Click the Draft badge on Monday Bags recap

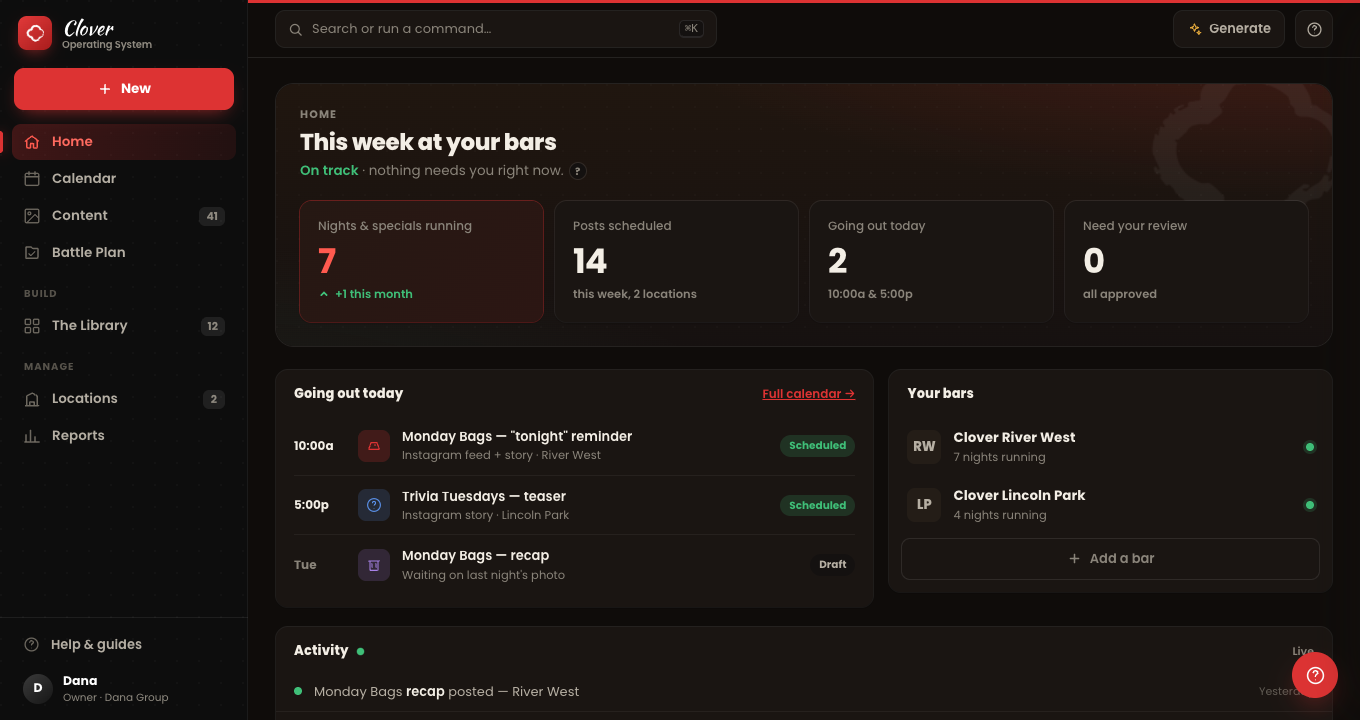point(833,565)
